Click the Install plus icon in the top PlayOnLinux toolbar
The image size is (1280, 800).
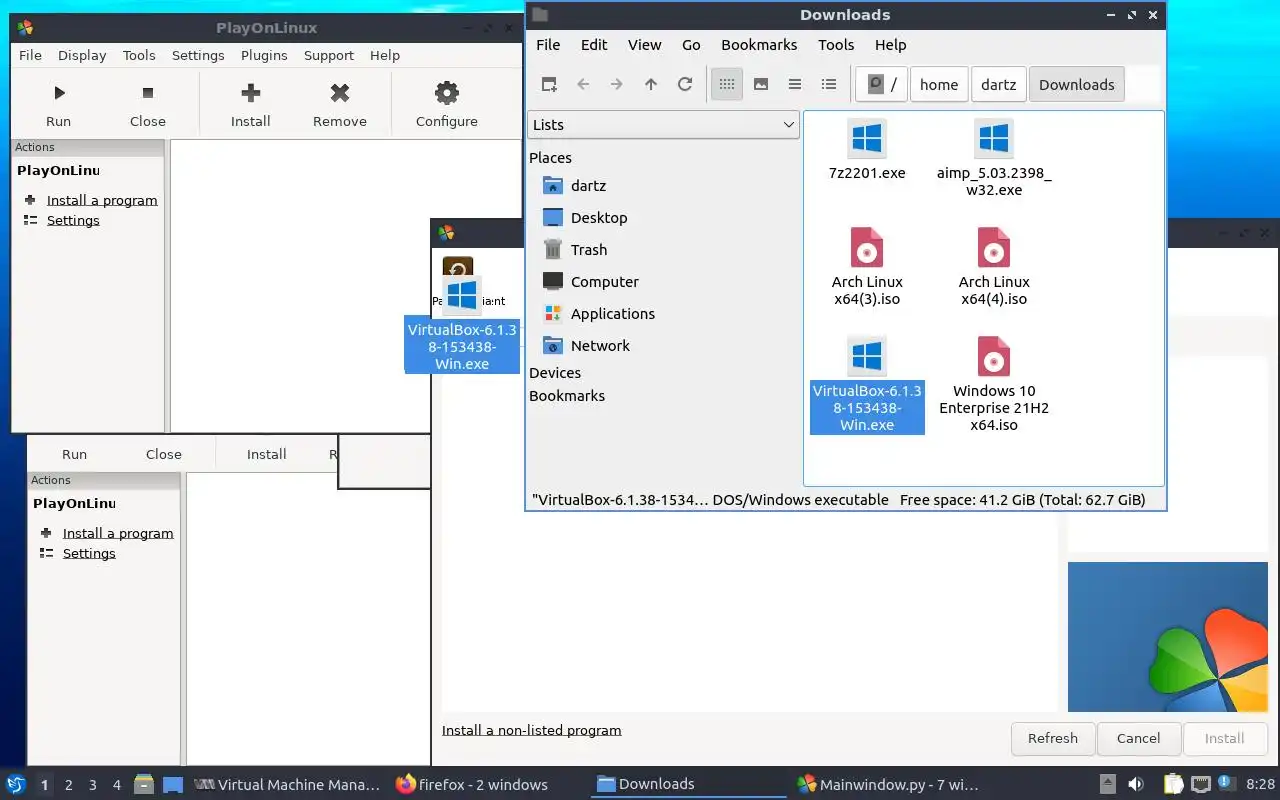(251, 93)
